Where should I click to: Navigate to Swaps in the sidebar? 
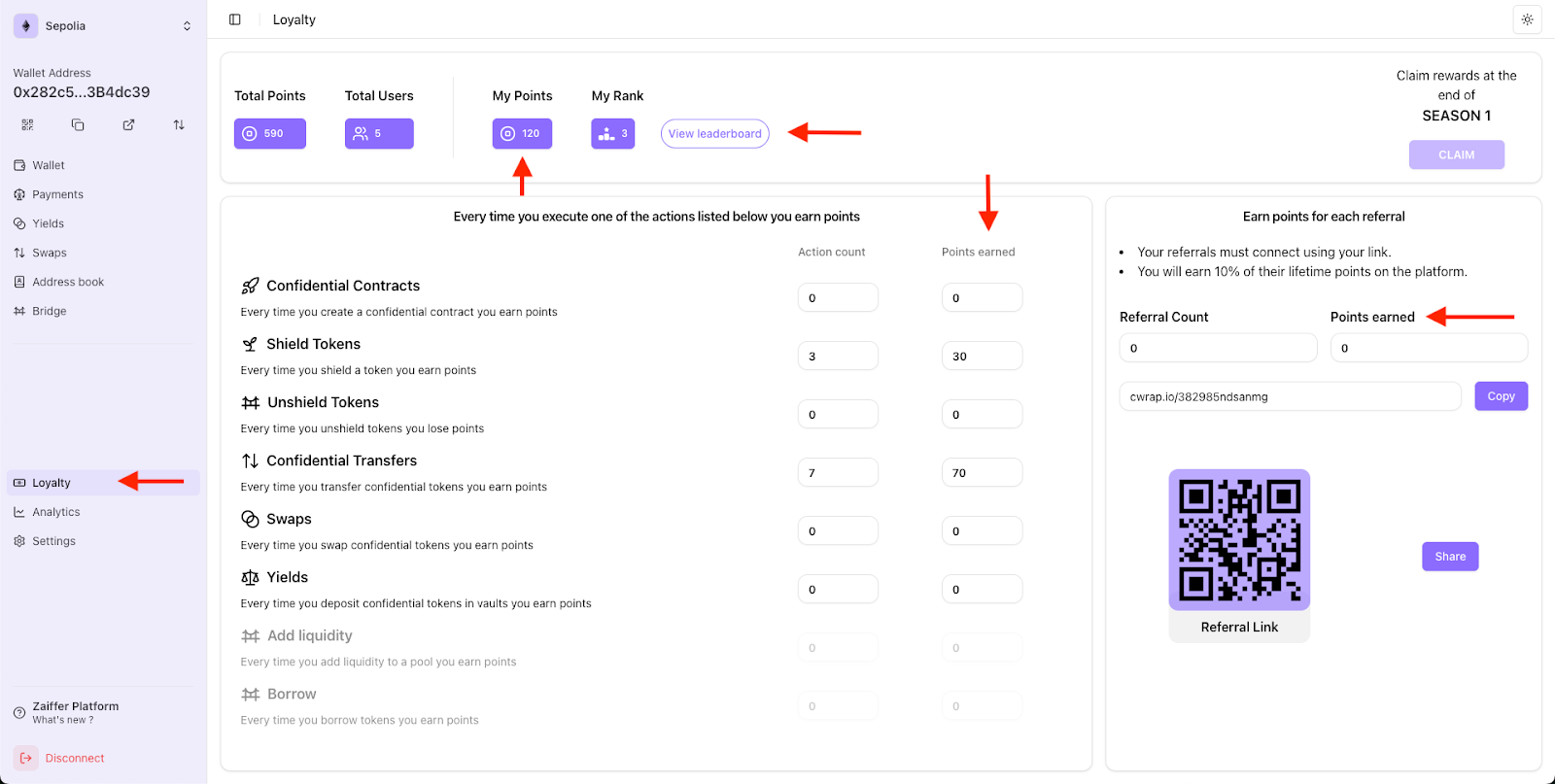(103, 253)
